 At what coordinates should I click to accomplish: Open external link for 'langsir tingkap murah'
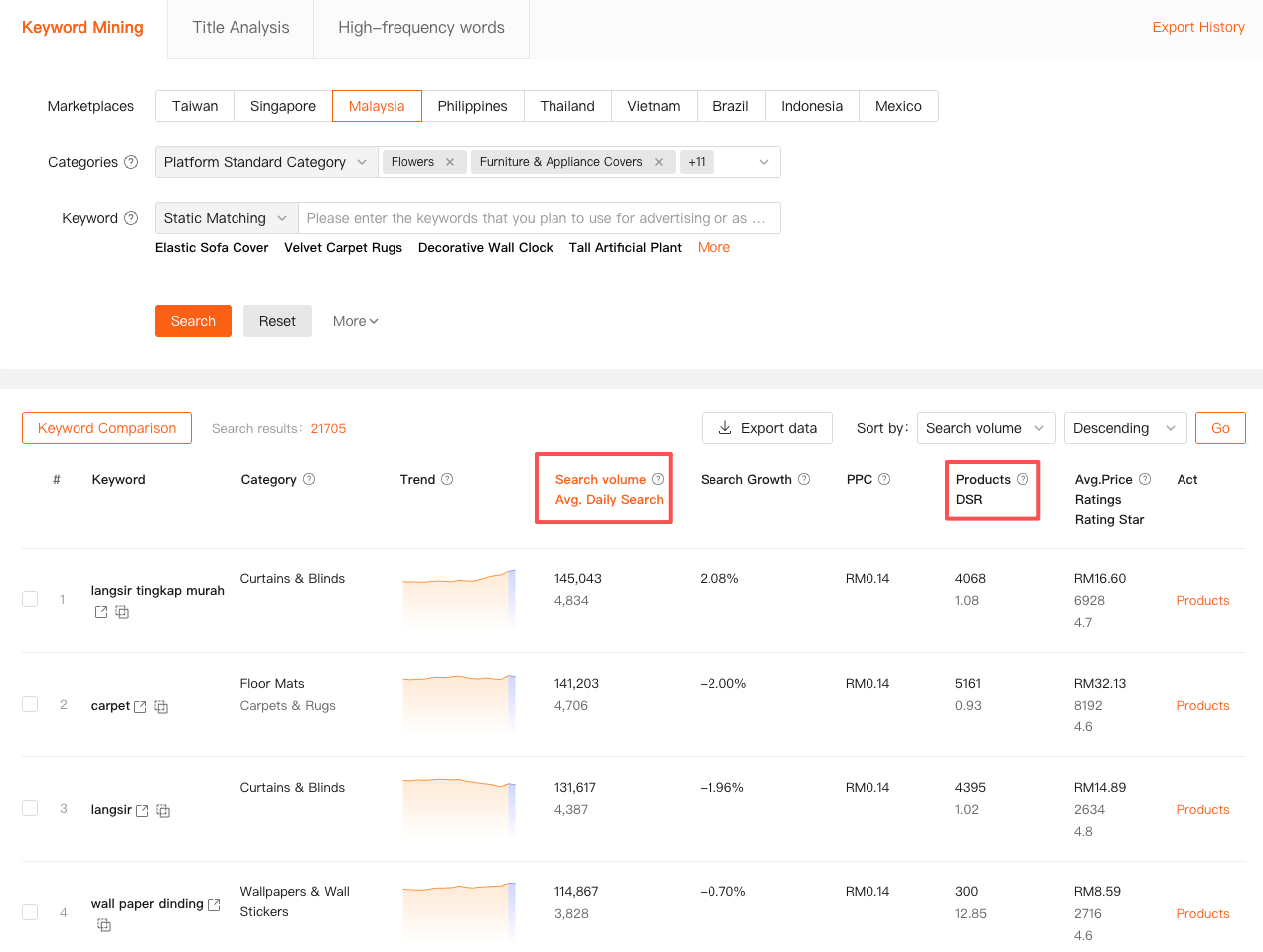[x=101, y=612]
